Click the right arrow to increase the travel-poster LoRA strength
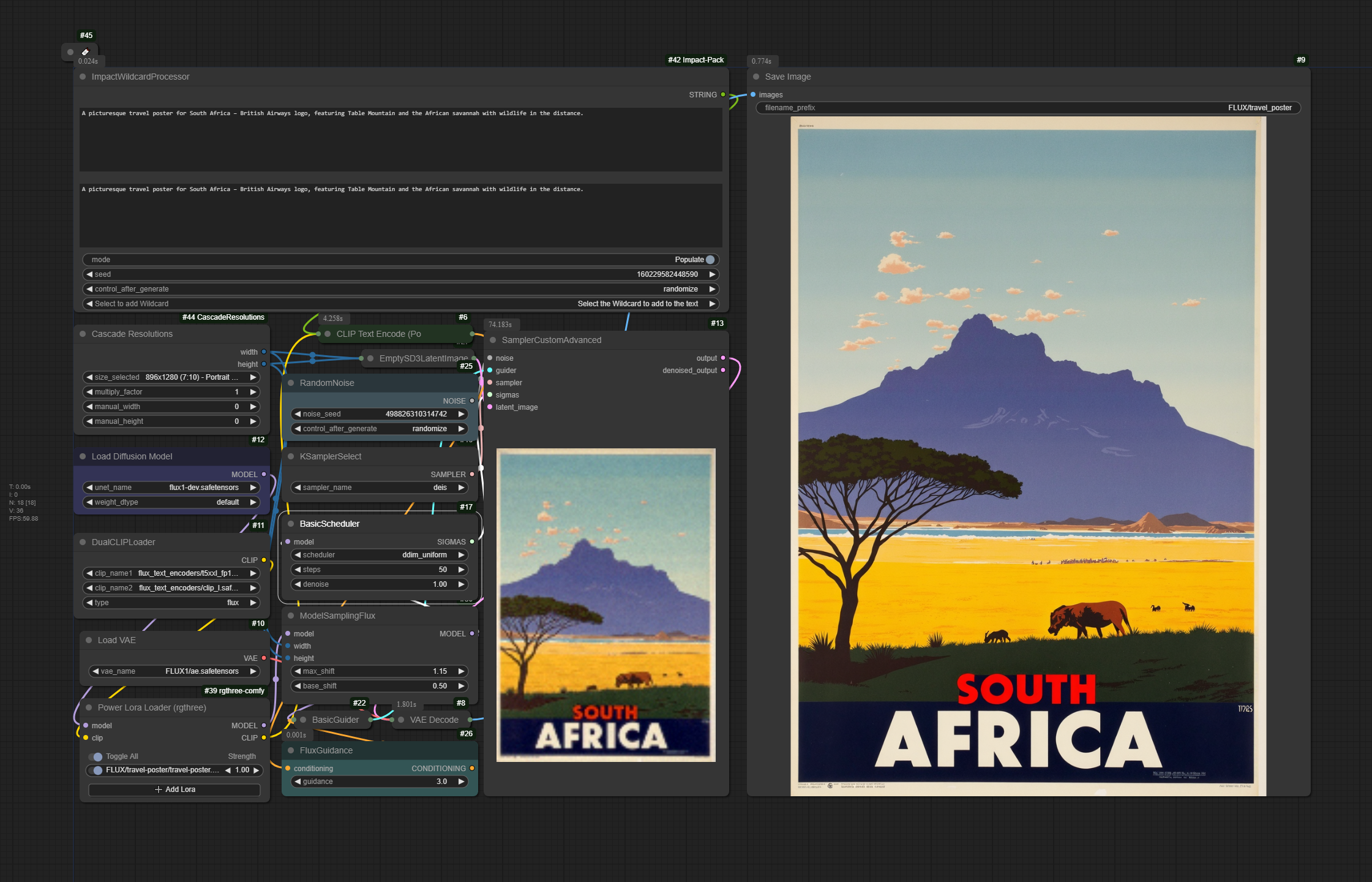Screen dimensions: 1372x882 coord(256,770)
